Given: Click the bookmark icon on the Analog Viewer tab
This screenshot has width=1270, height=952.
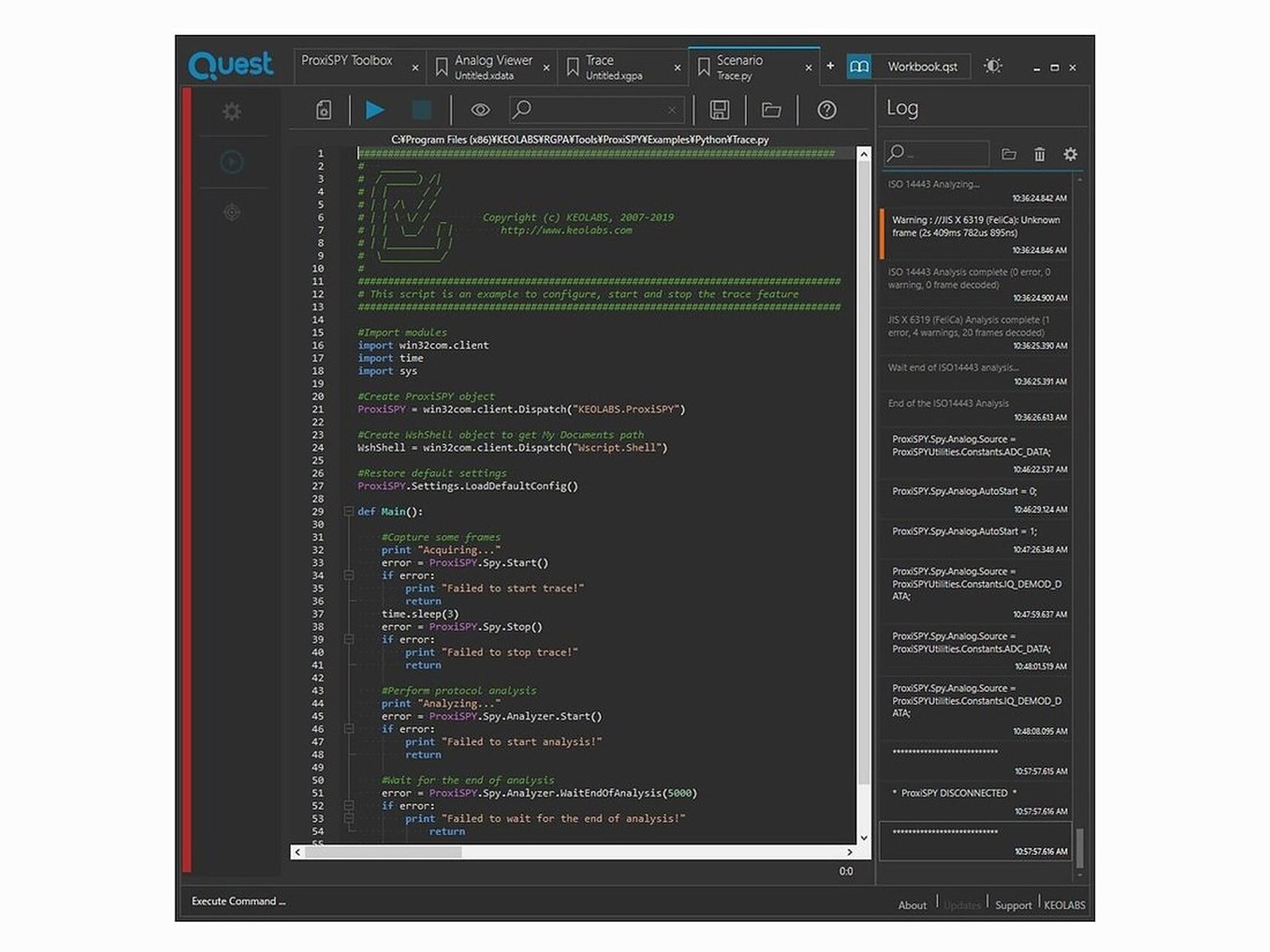Looking at the screenshot, I should point(441,68).
